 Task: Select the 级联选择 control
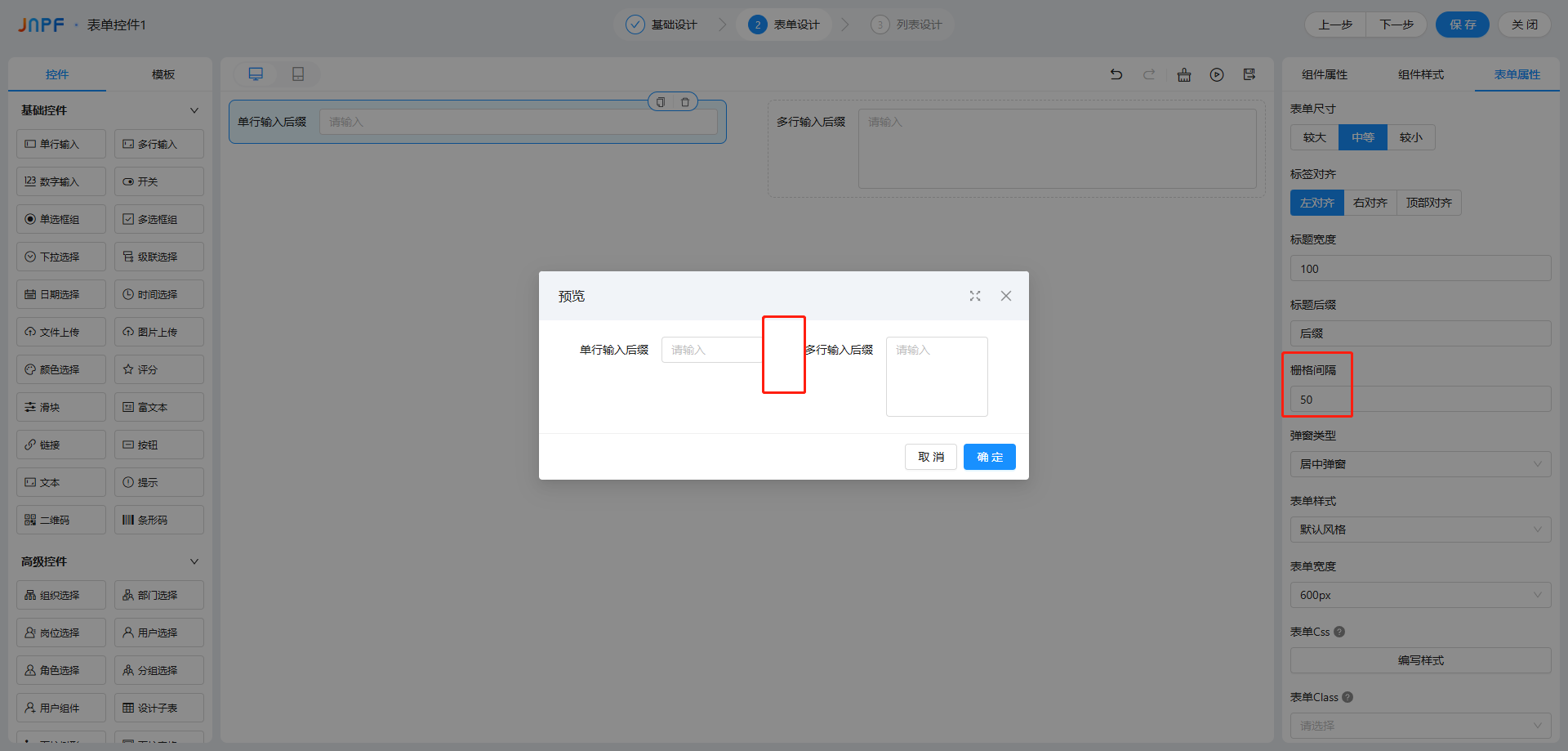coord(159,257)
